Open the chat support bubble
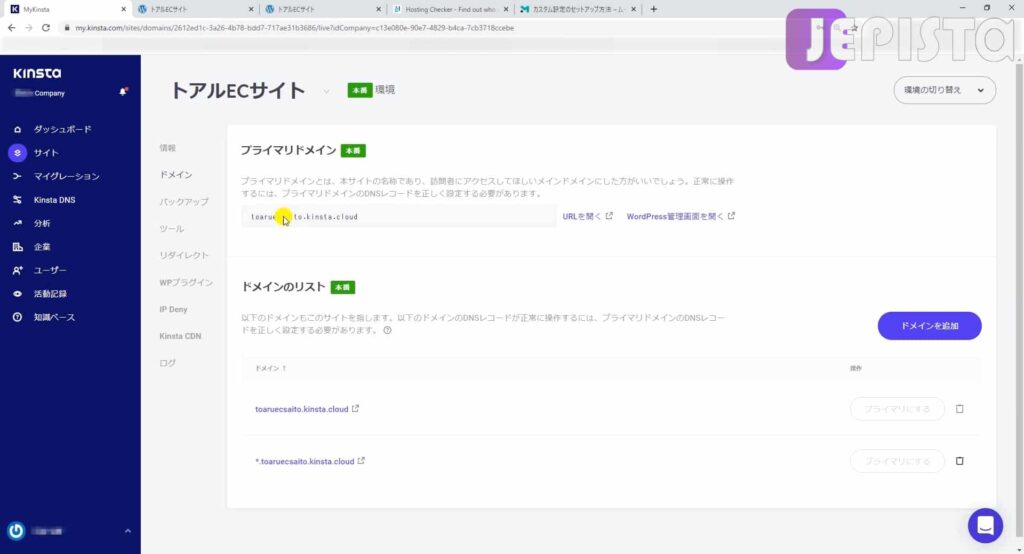 point(985,525)
